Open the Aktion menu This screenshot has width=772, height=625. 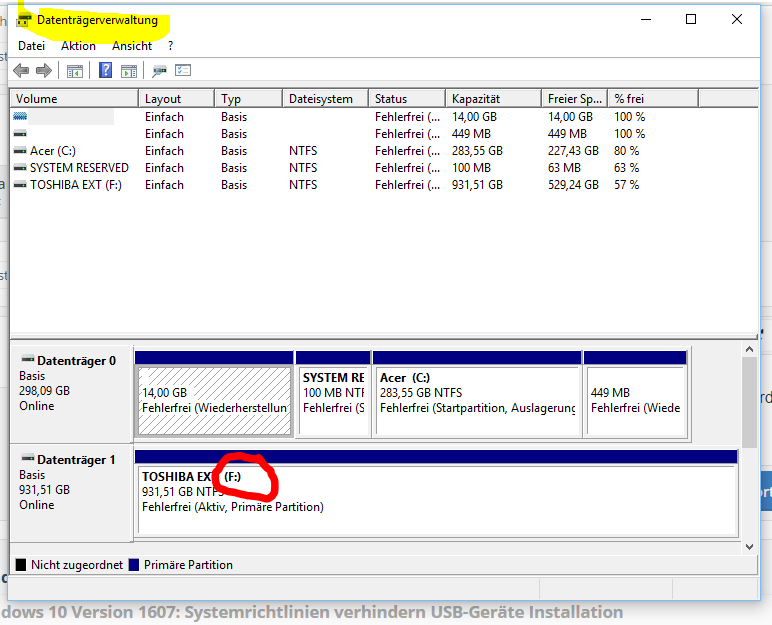pyautogui.click(x=78, y=46)
